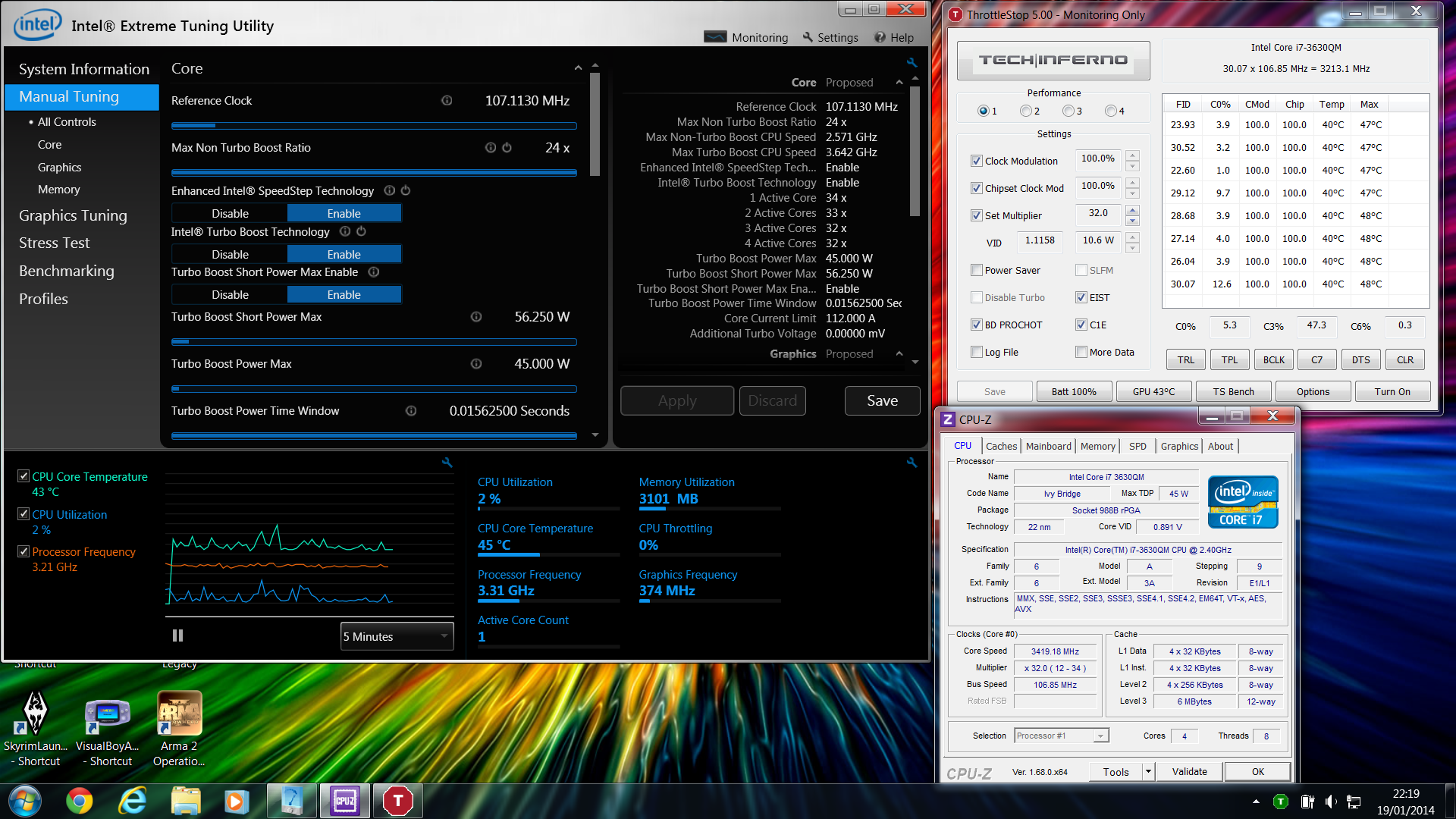Enable Log File checkbox
The width and height of the screenshot is (1456, 819).
[977, 352]
